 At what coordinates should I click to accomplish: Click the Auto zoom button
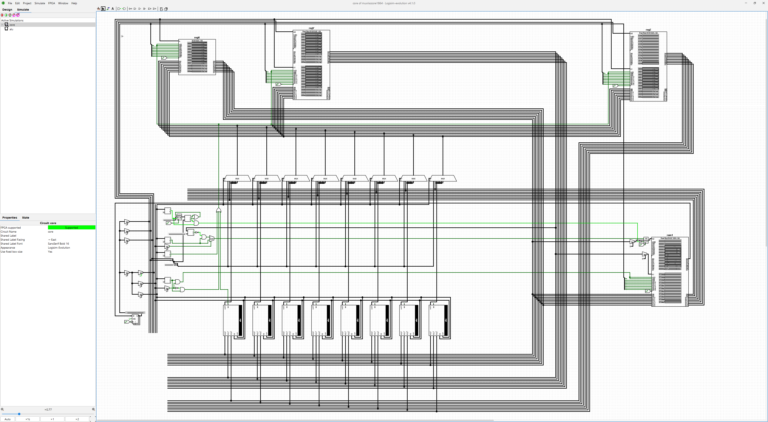pos(7,419)
